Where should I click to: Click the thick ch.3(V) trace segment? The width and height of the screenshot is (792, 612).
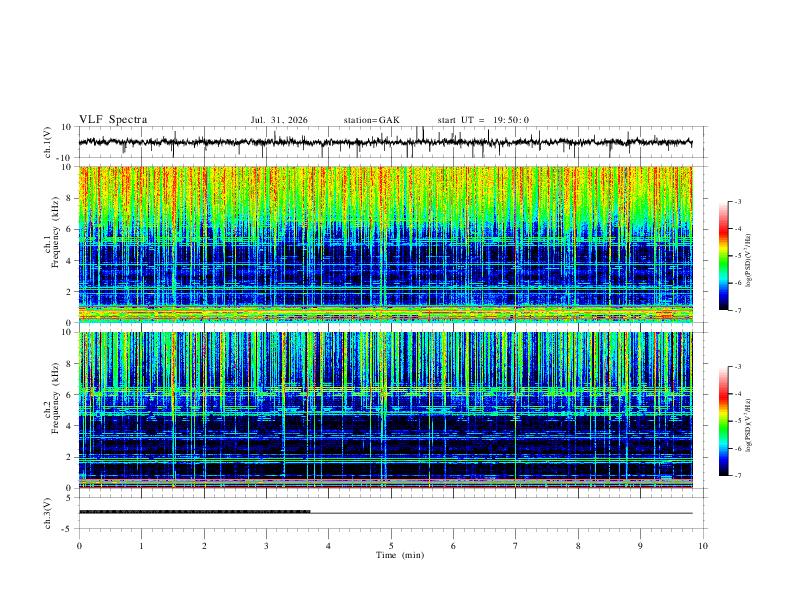point(194,512)
